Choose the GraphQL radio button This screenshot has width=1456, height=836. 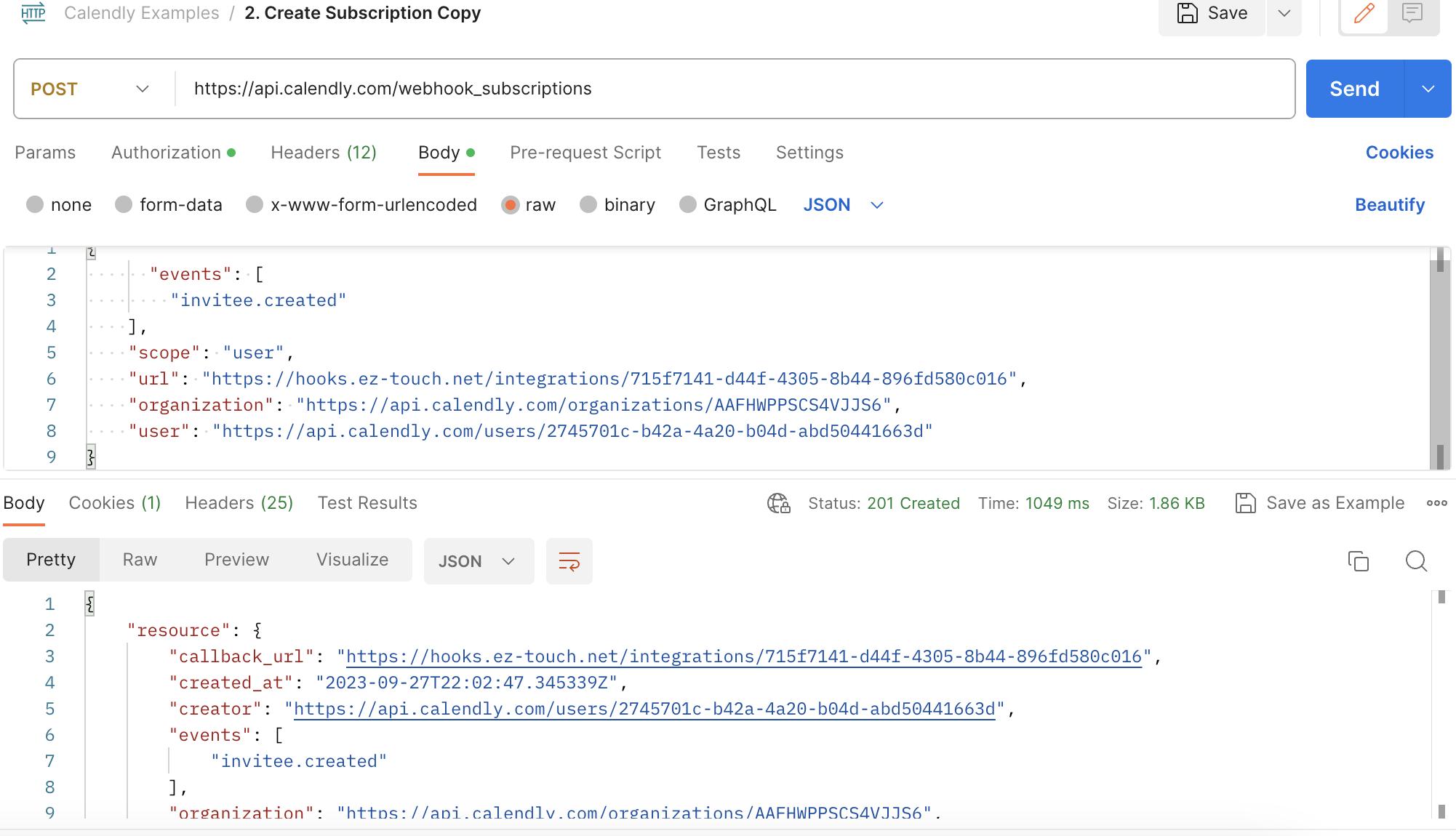[687, 205]
